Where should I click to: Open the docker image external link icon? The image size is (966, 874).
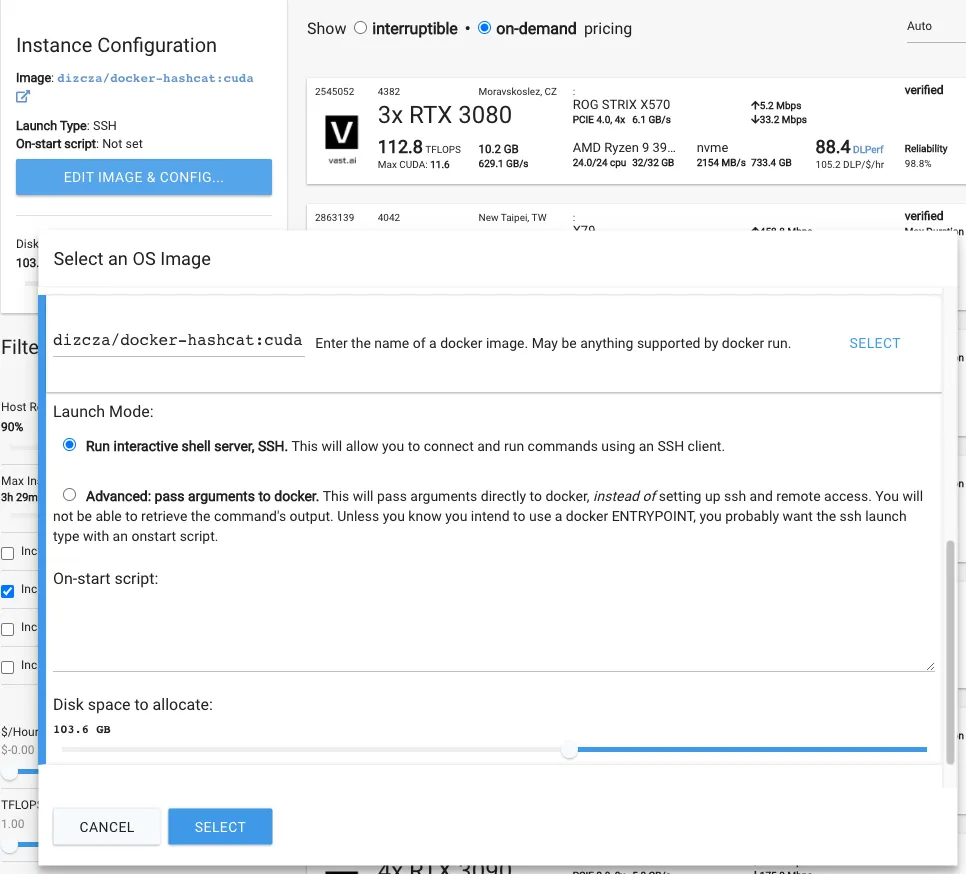23,97
